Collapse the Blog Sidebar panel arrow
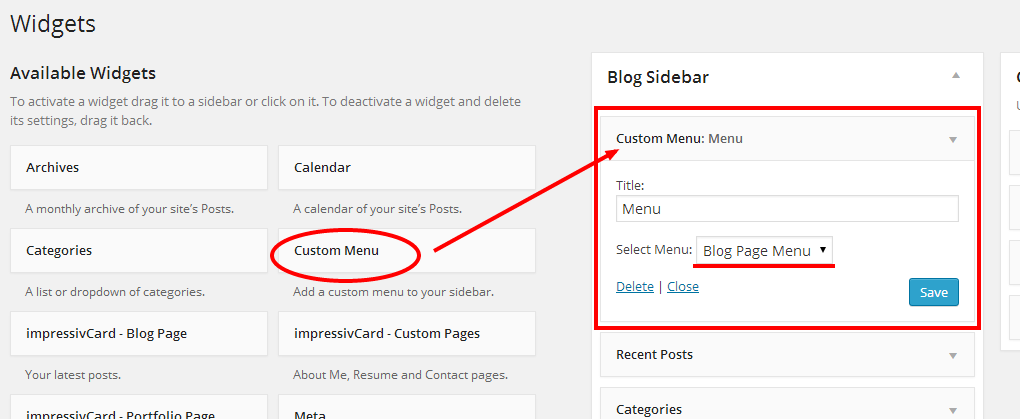This screenshot has width=1020, height=419. coord(956,76)
